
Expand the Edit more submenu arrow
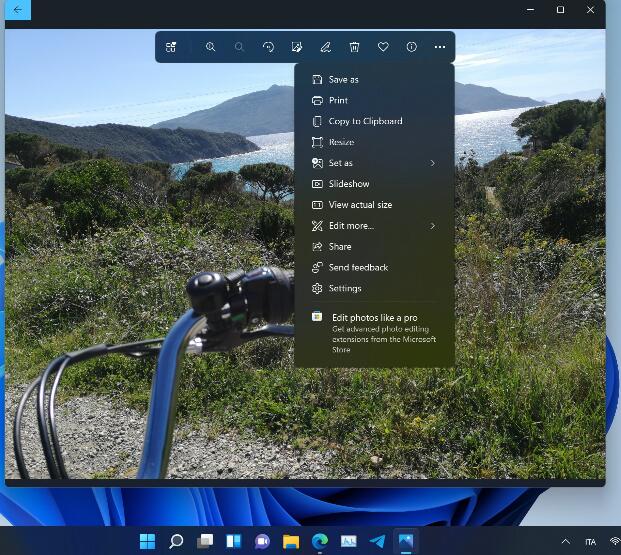click(x=432, y=226)
